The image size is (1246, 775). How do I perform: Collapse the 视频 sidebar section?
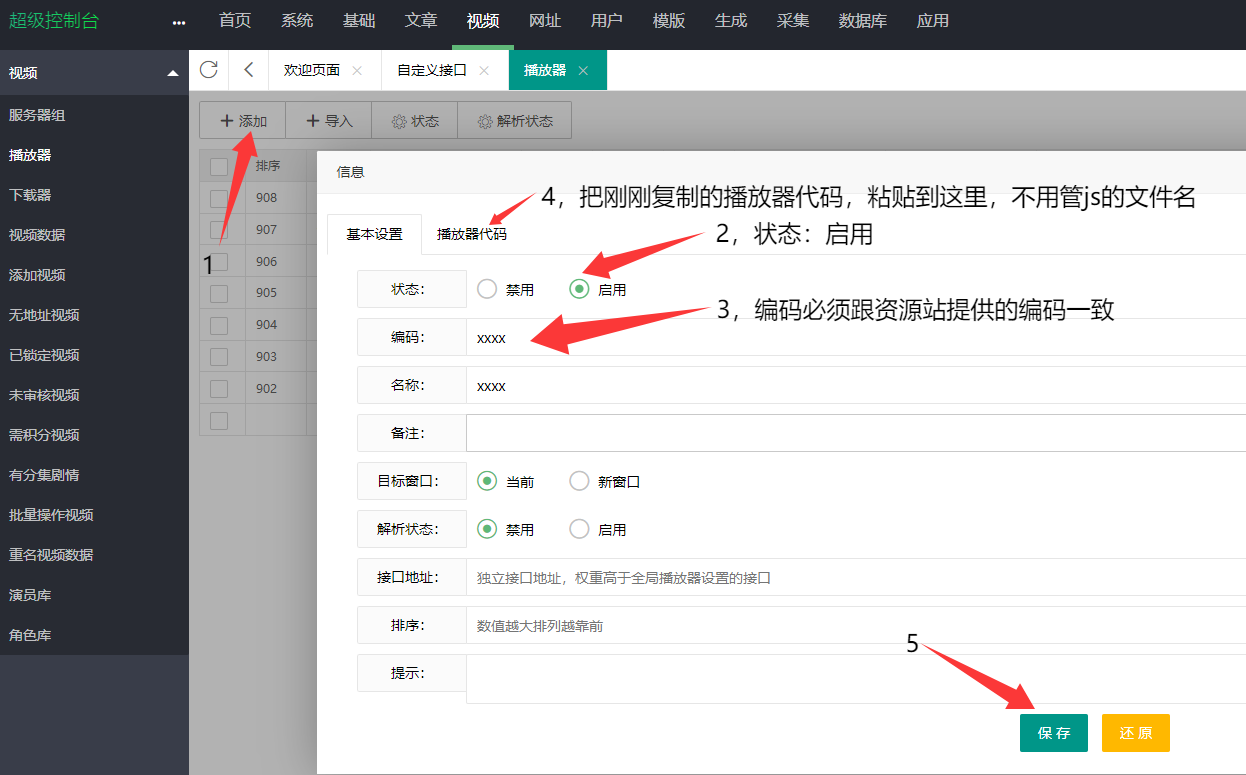coord(173,73)
